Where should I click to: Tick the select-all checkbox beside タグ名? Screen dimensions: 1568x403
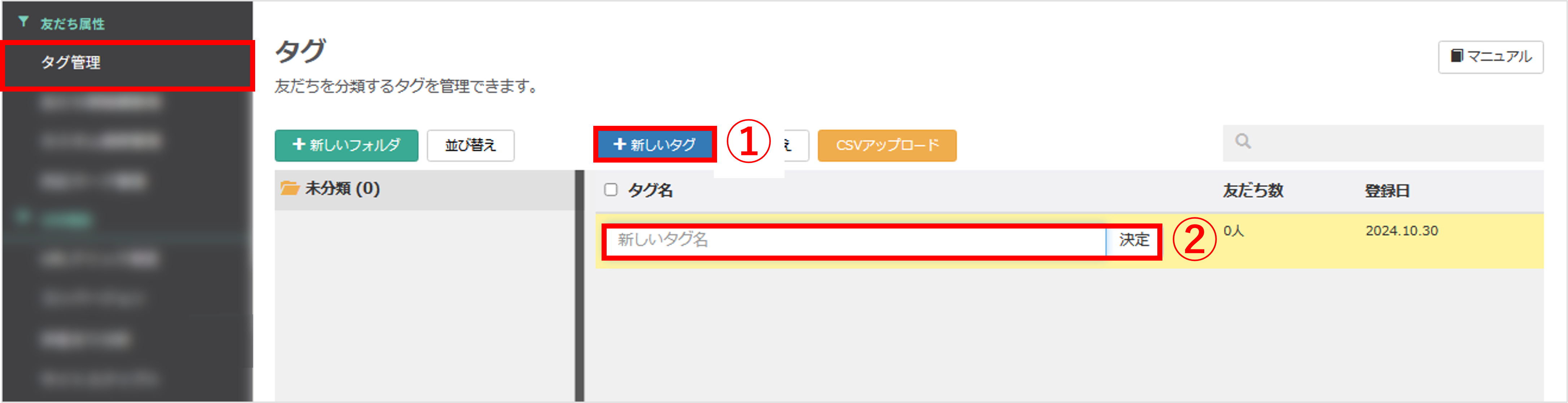click(611, 190)
